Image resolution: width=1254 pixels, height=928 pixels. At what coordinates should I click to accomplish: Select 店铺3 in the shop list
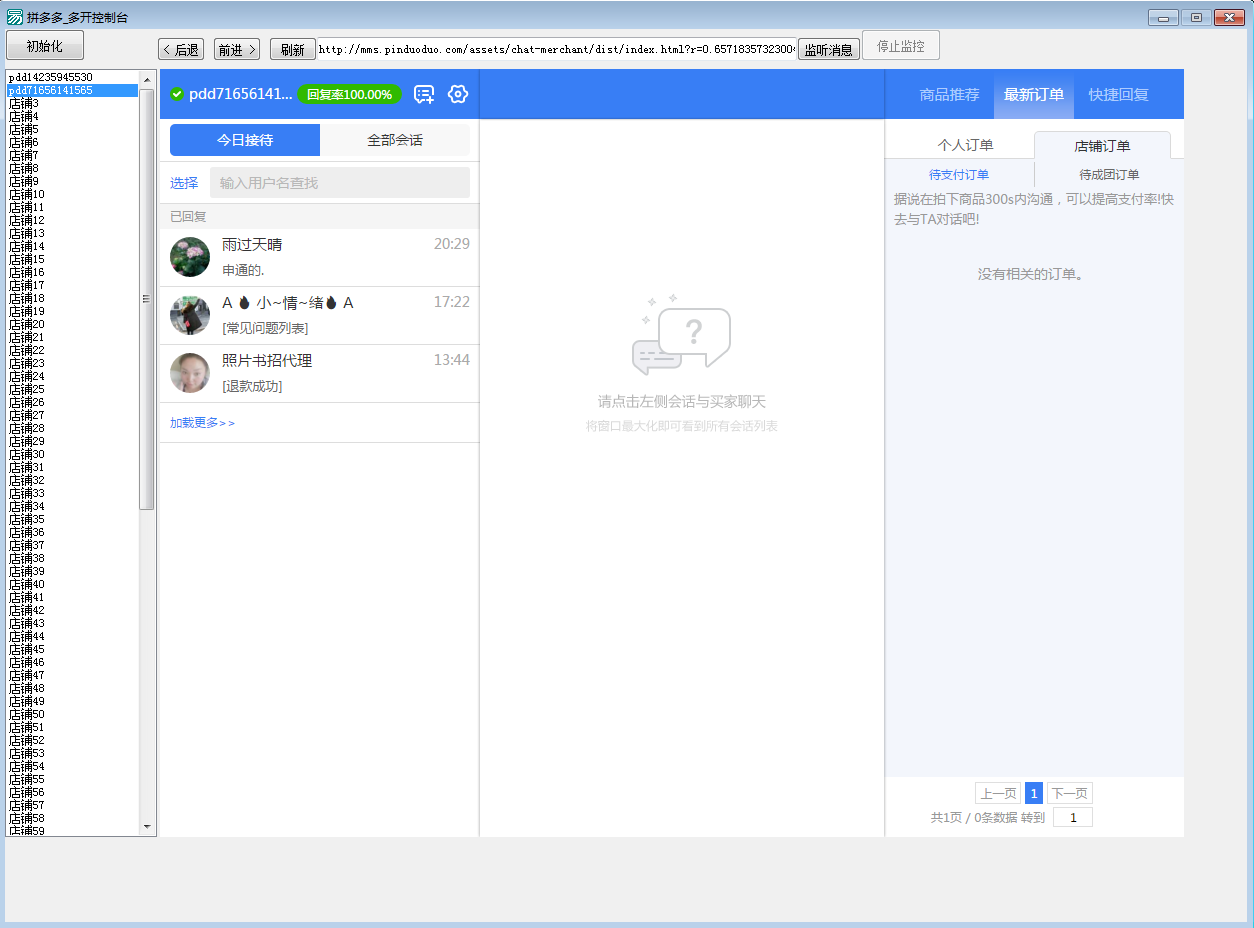(x=72, y=103)
